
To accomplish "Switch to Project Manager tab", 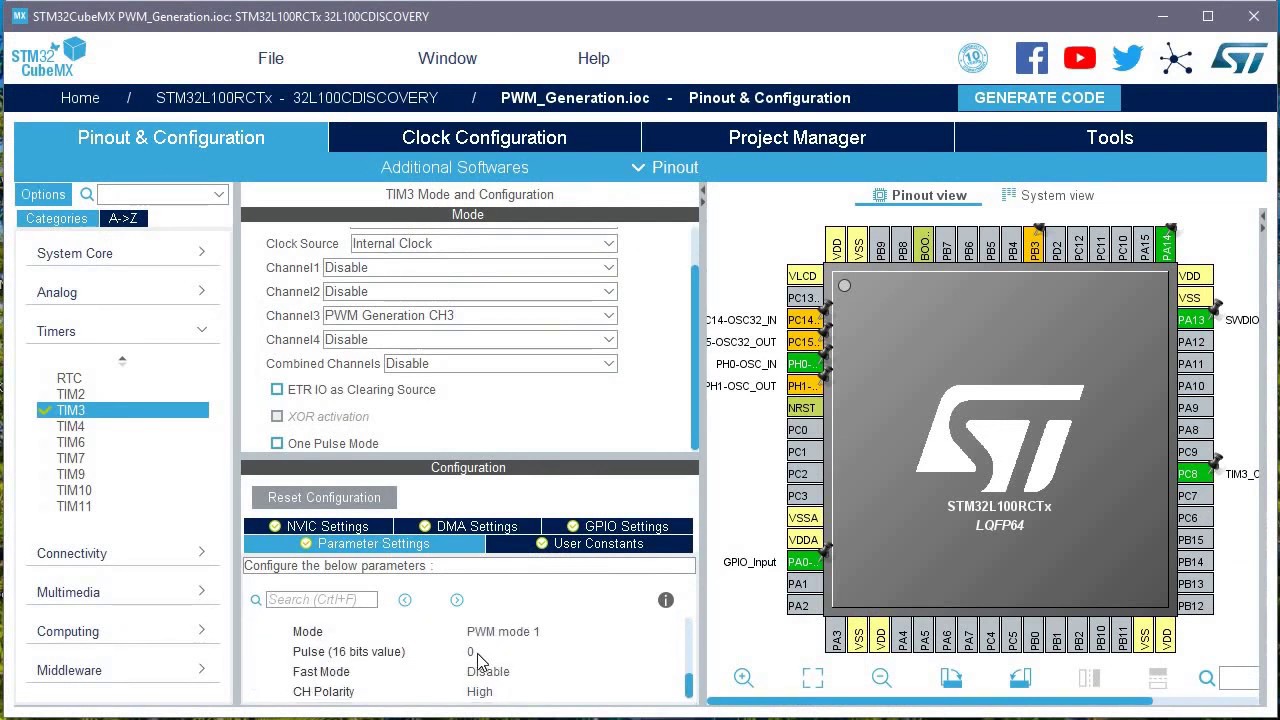I will click(797, 137).
